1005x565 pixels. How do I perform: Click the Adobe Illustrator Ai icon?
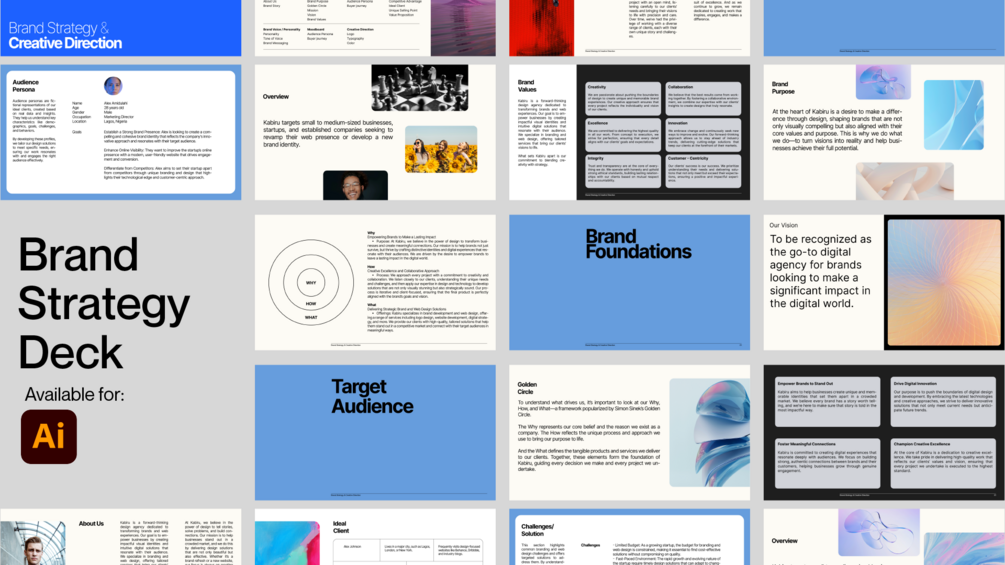49,437
